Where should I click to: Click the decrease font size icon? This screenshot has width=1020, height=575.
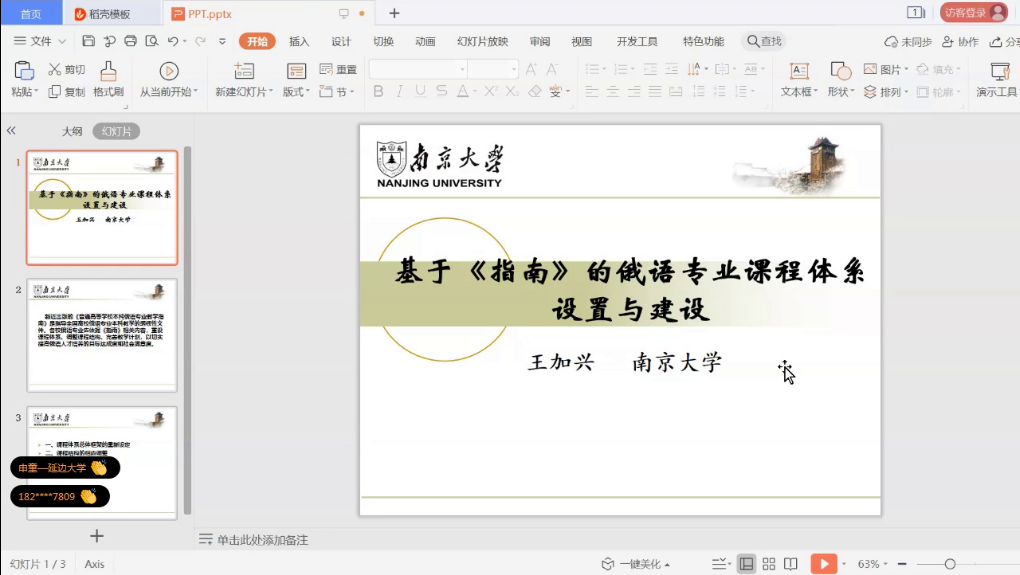click(552, 69)
